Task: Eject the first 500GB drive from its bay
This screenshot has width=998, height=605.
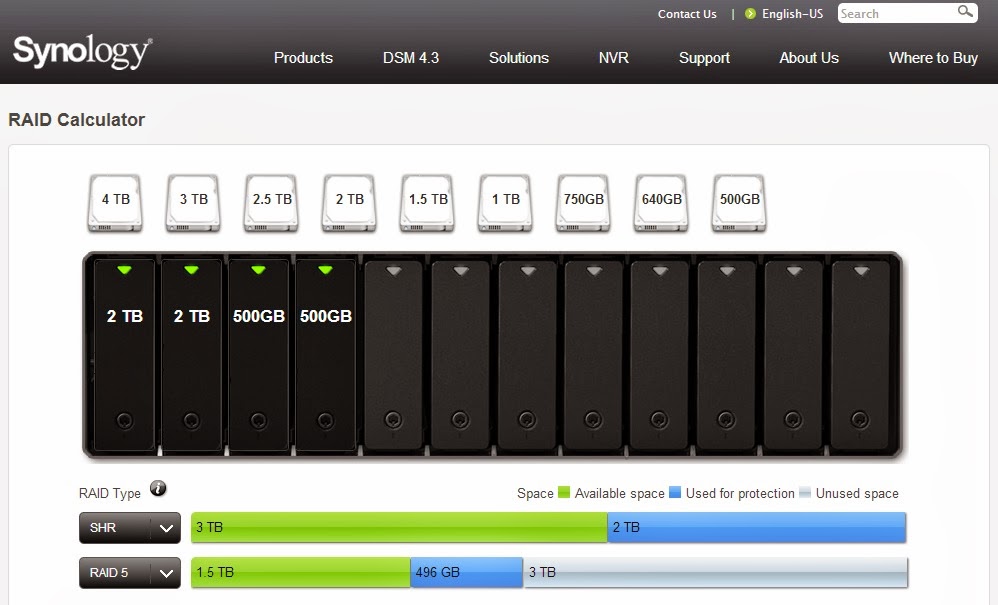Action: pos(257,268)
